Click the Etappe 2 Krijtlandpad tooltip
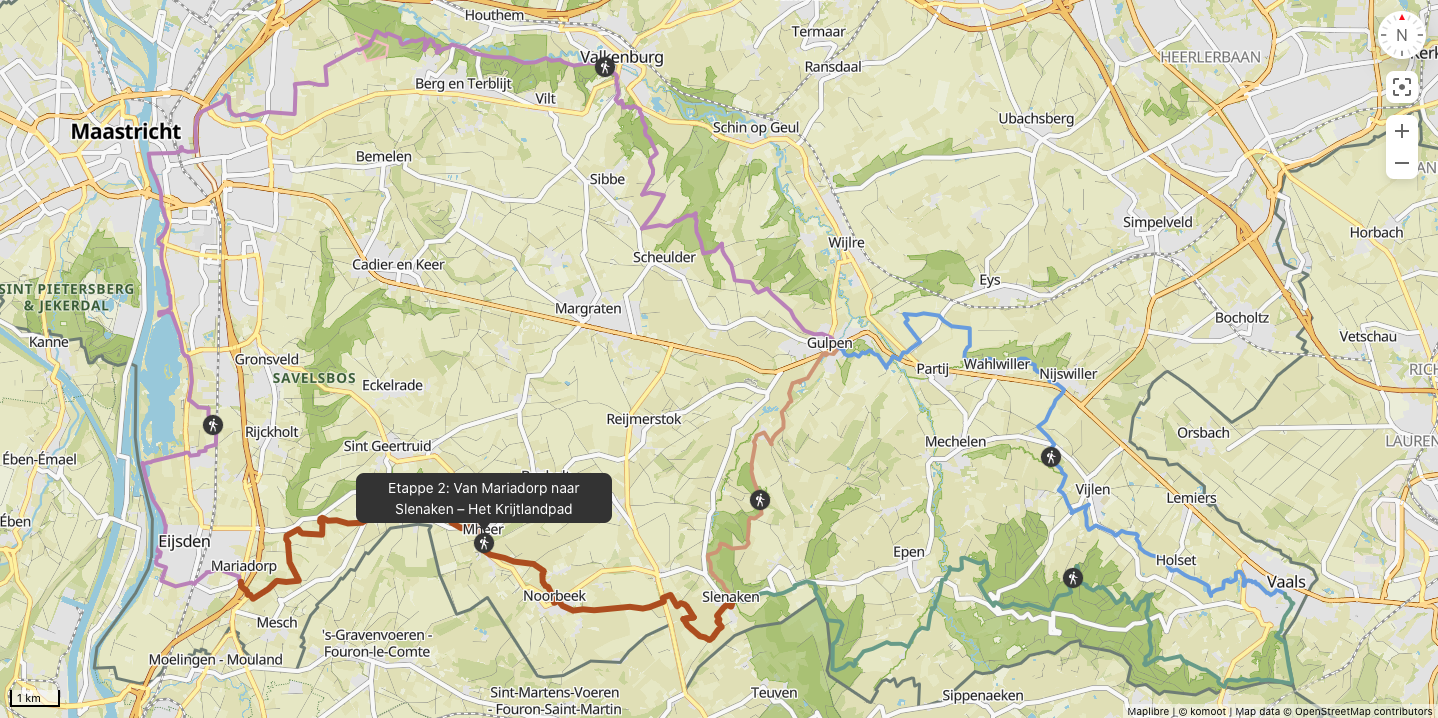 click(484, 498)
